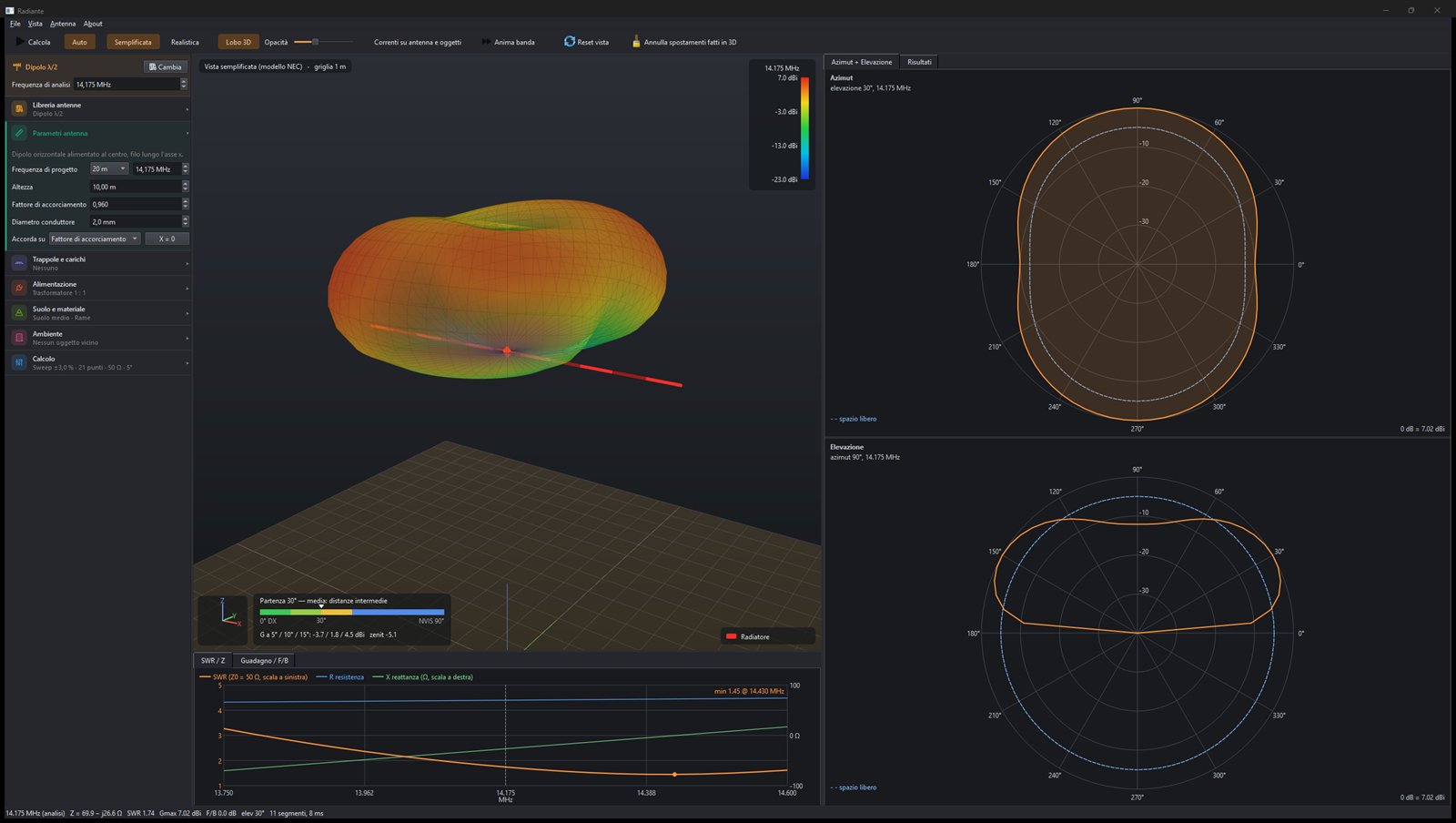Click the Libreria antenne section icon

(19, 108)
